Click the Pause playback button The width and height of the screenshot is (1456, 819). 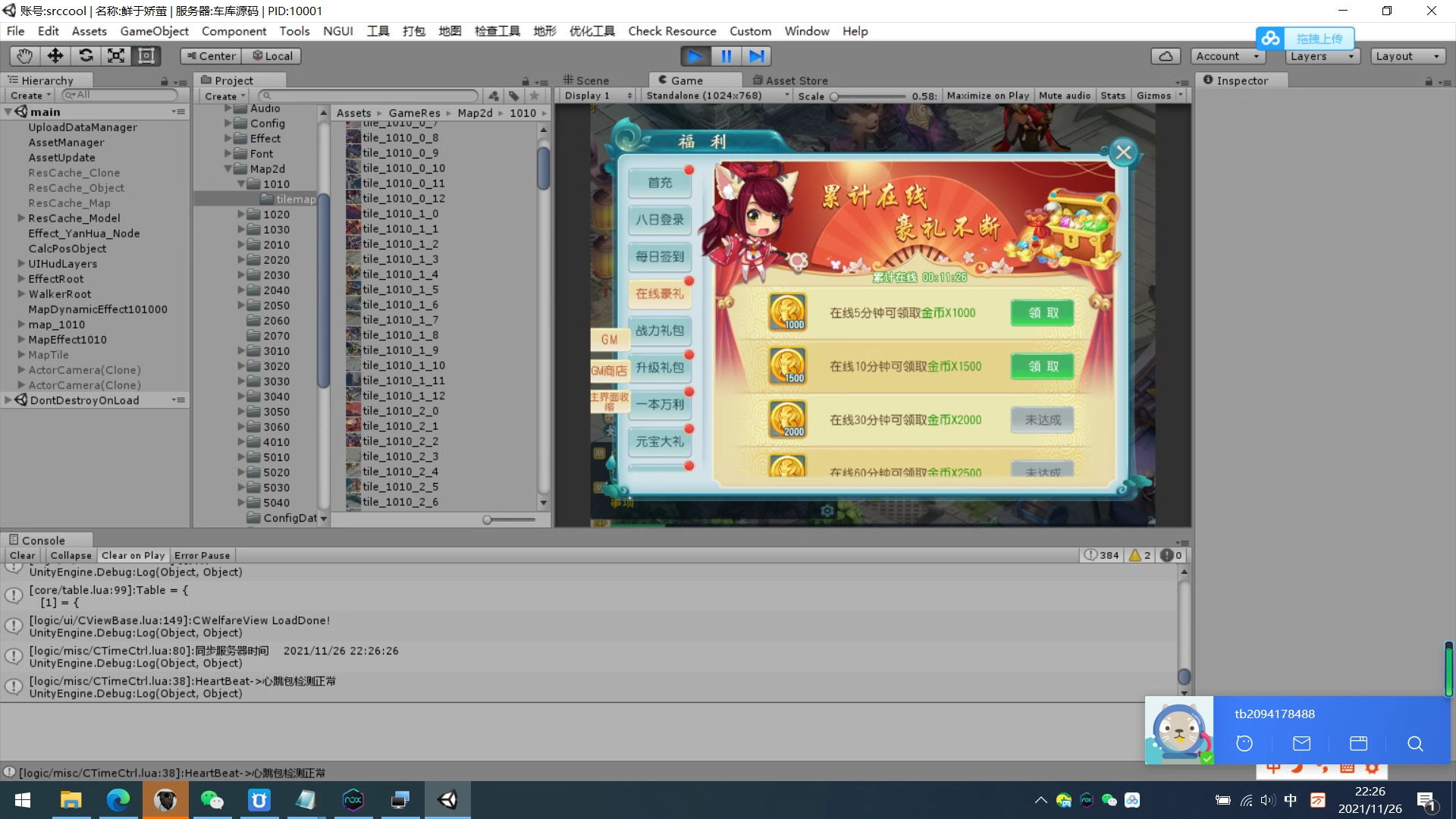[x=726, y=56]
